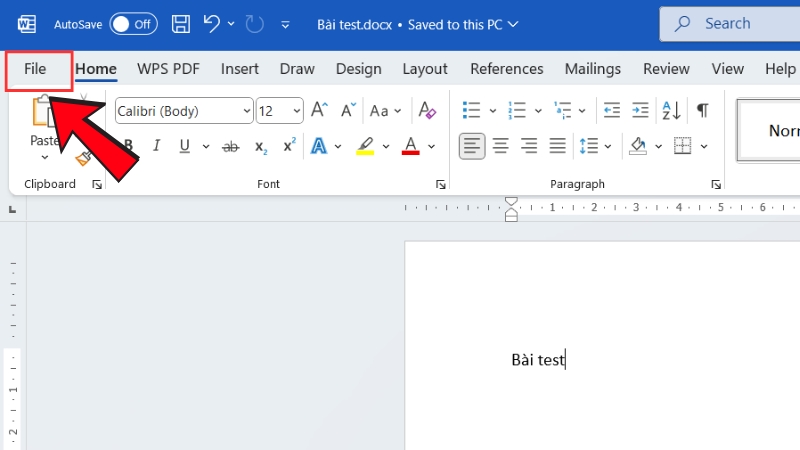The image size is (800, 450).
Task: Open Font dialog launcher
Action: 441,184
